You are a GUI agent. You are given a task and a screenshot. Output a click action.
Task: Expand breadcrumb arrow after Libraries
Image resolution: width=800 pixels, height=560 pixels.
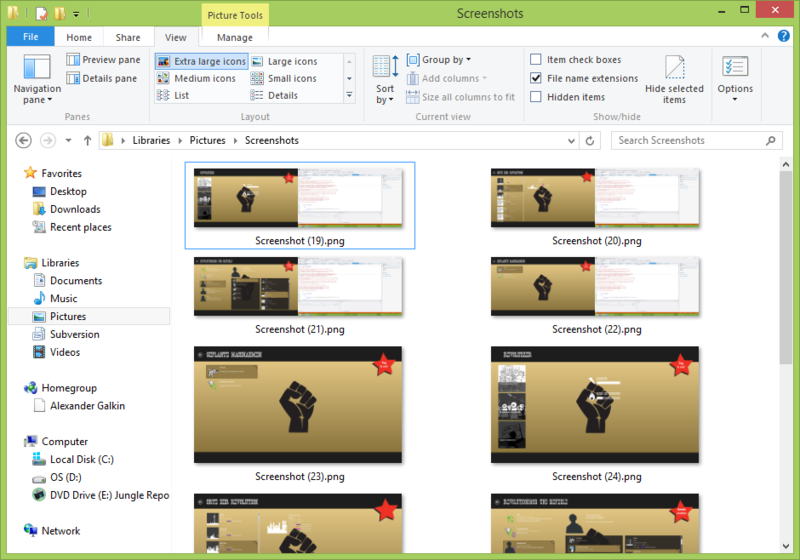click(180, 140)
